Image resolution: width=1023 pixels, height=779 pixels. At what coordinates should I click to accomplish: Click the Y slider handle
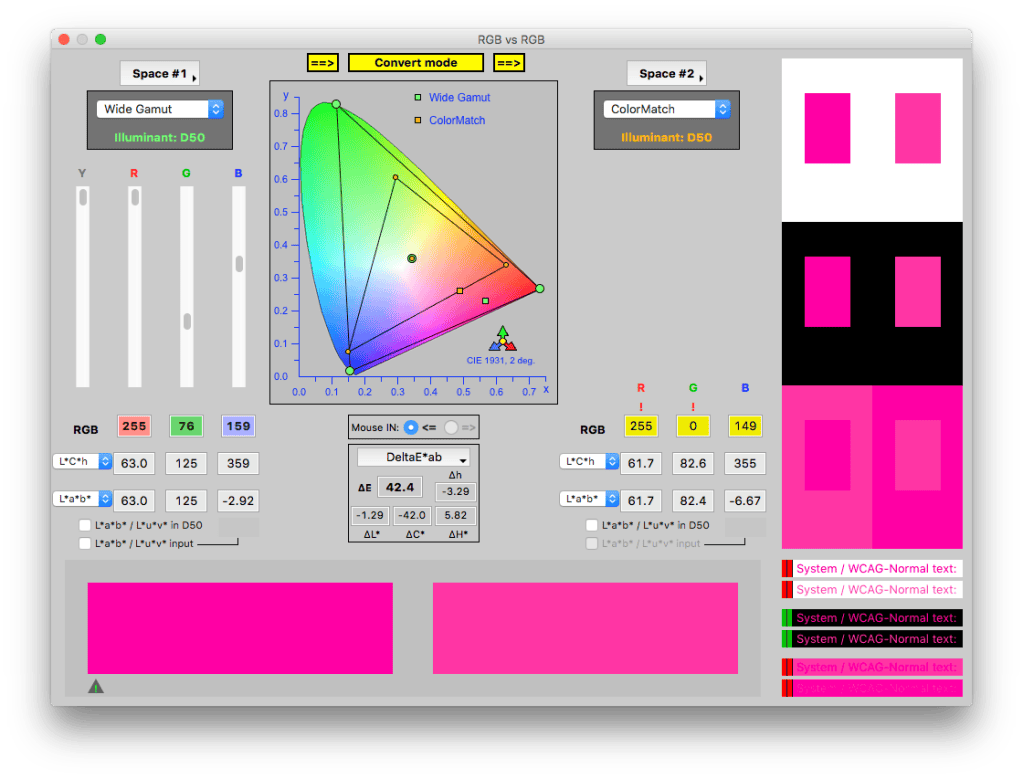click(83, 196)
